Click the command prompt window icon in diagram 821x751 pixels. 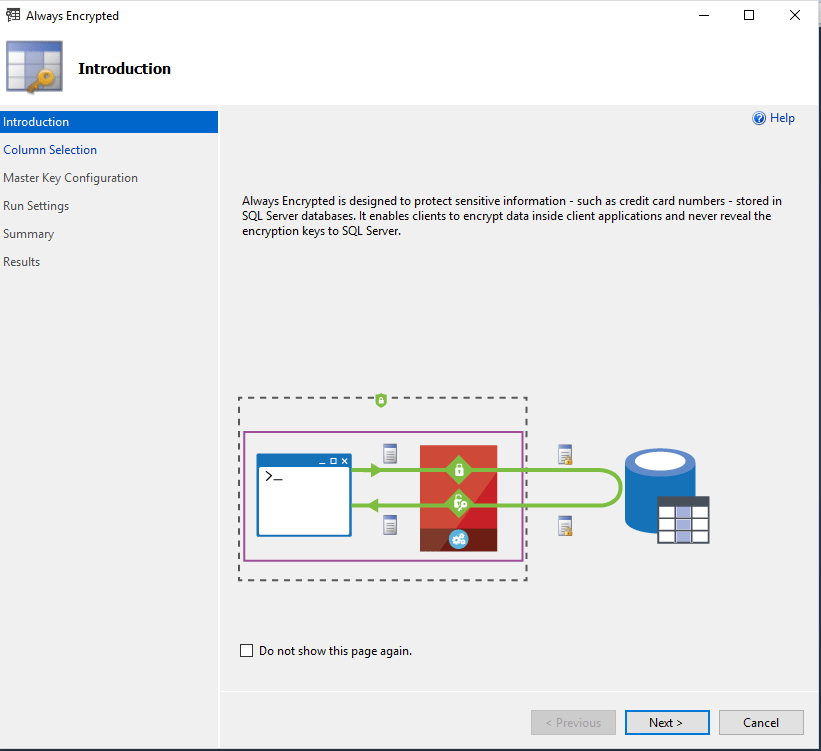[304, 495]
